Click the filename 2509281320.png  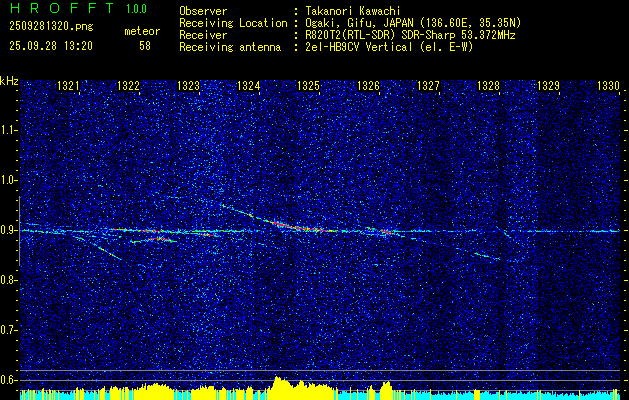click(51, 26)
